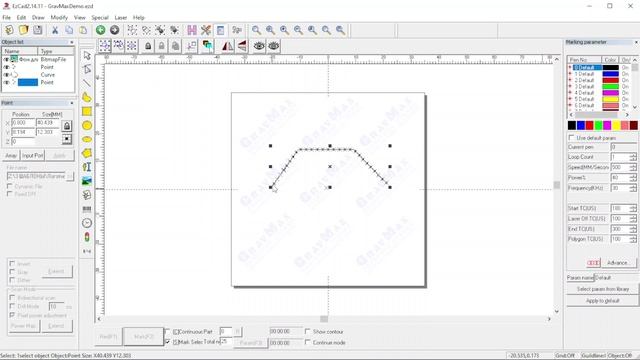640x360 pixels.
Task: Select the text drawing tool
Action: (x=87, y=167)
